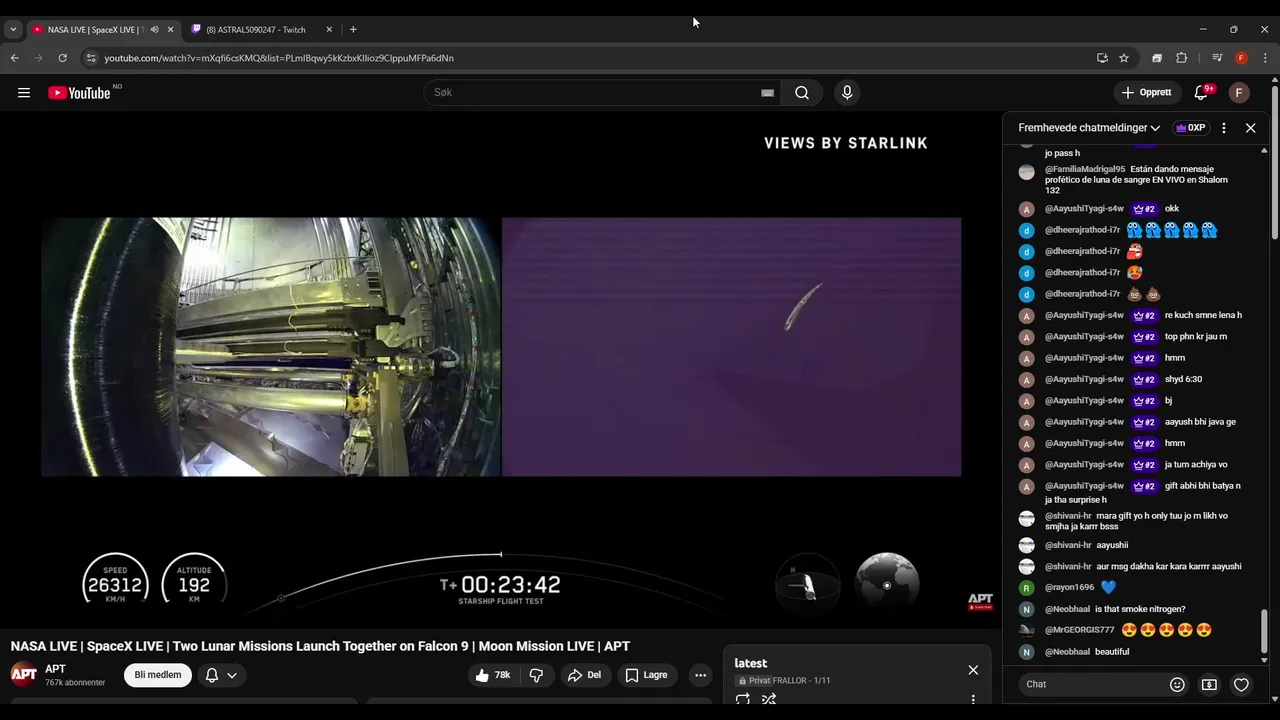Expand Fremhevede chatmeldinger chat mode dropdown
1280x720 pixels.
point(1089,128)
